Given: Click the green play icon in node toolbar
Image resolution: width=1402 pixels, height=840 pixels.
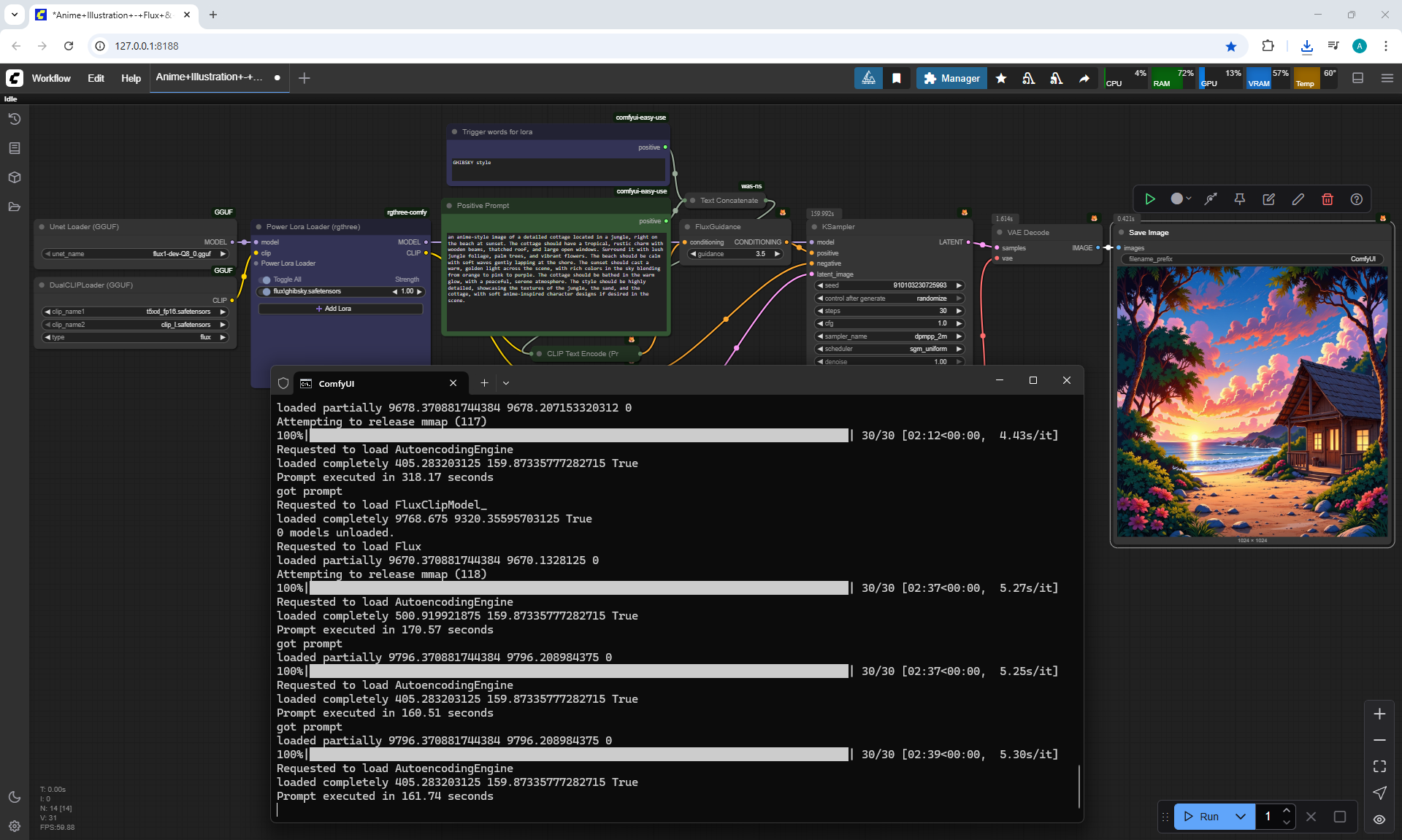Looking at the screenshot, I should [x=1150, y=199].
